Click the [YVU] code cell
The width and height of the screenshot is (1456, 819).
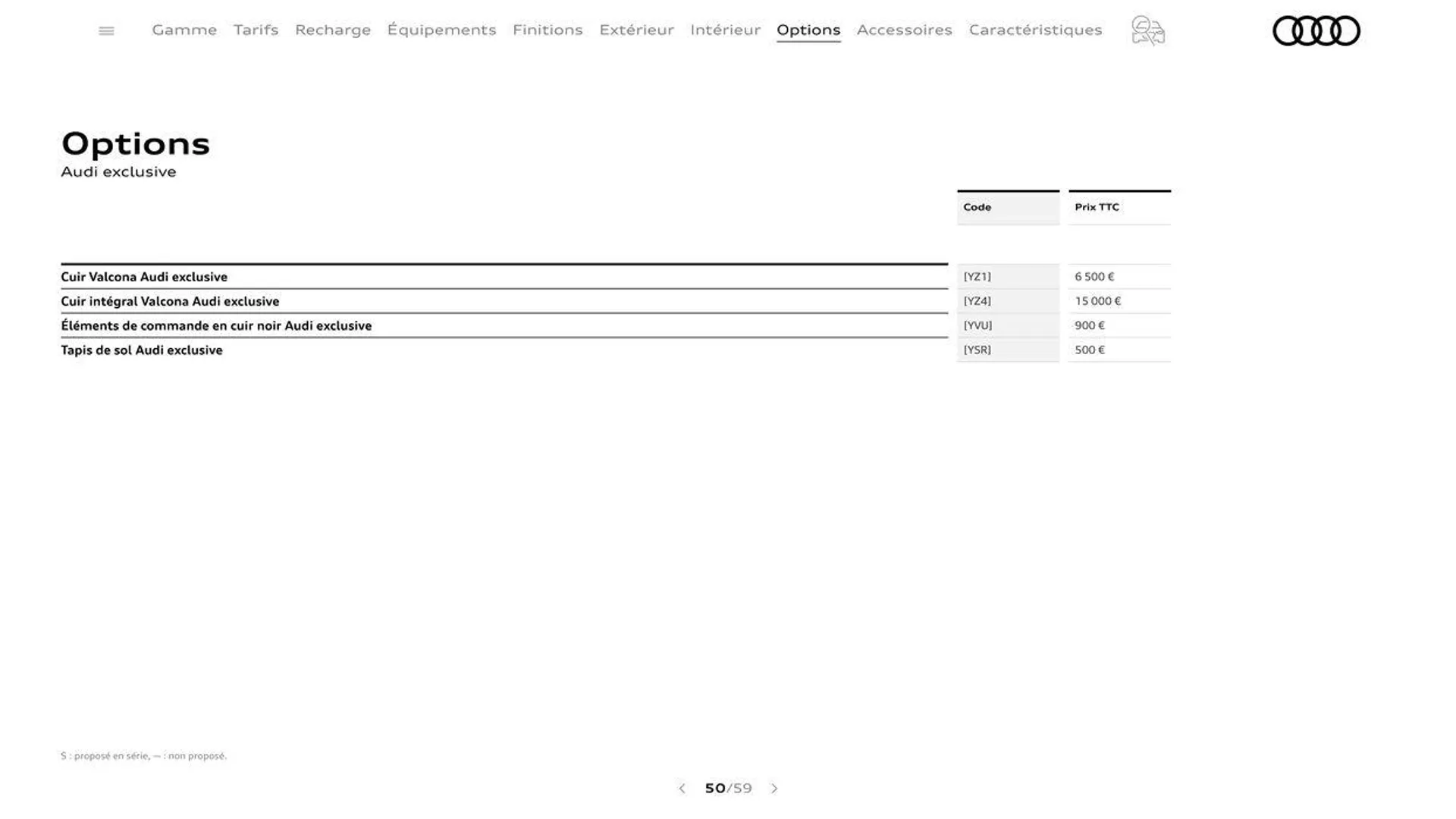click(1008, 325)
